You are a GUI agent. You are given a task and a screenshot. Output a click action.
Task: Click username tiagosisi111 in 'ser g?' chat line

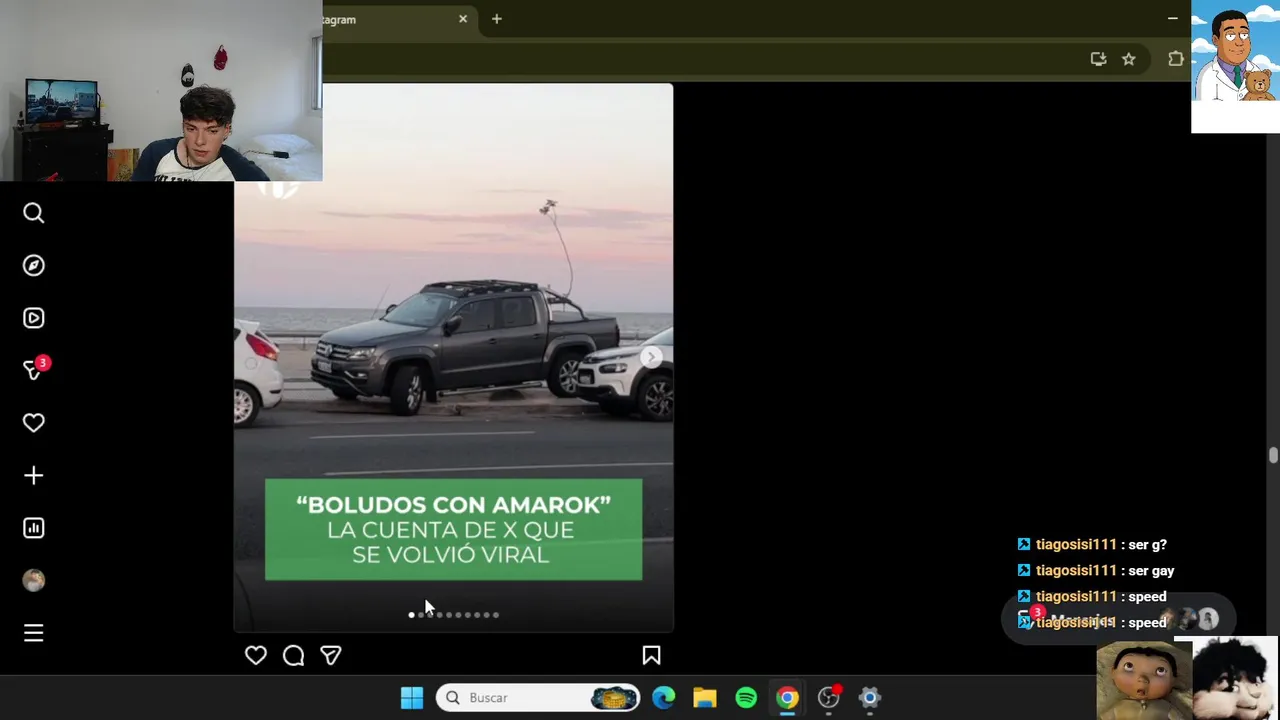click(1076, 545)
